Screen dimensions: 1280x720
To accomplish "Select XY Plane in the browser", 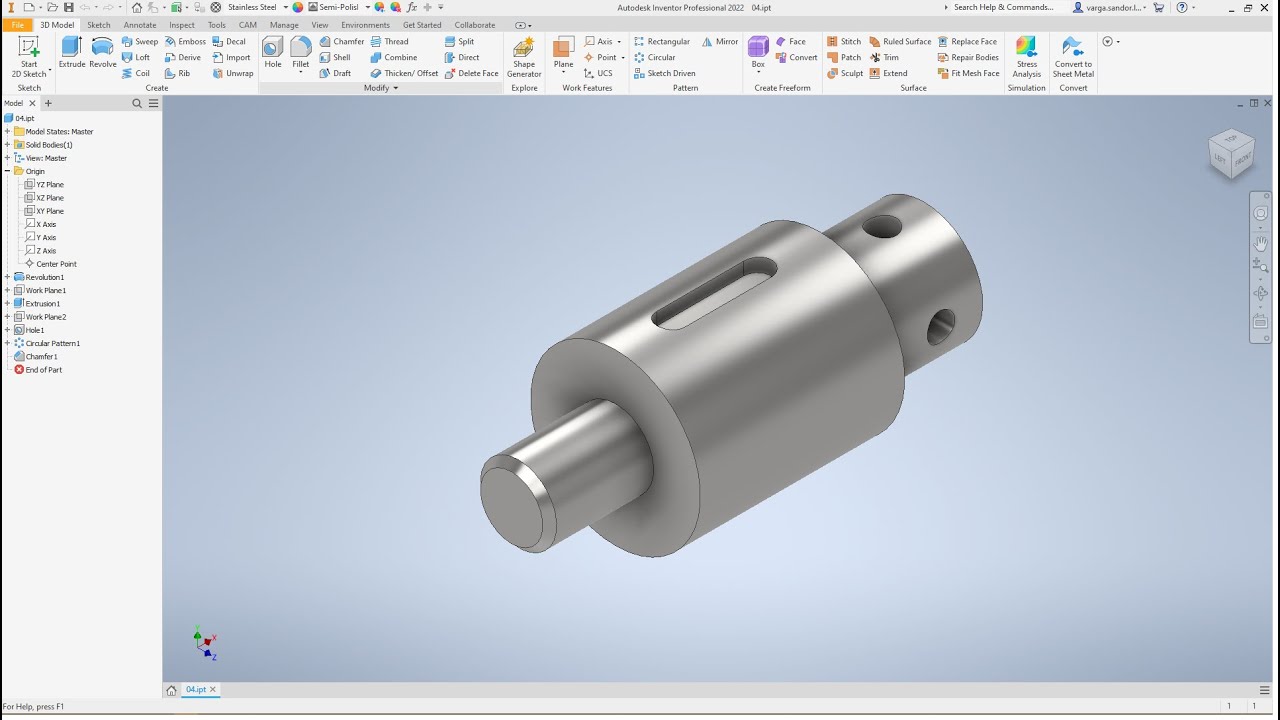I will click(49, 211).
